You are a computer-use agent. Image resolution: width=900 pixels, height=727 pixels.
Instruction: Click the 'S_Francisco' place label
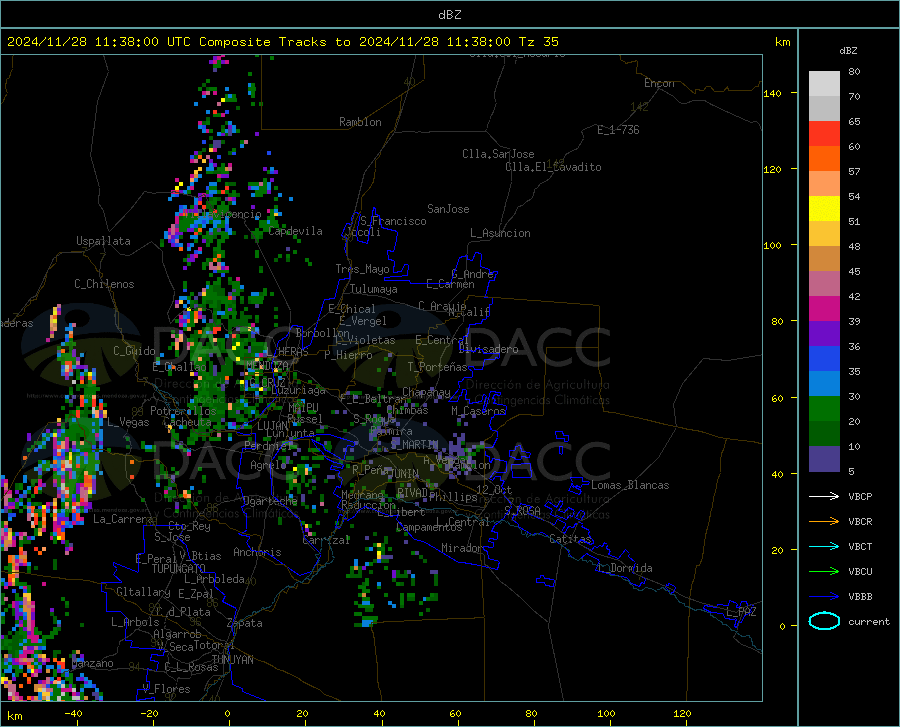393,221
